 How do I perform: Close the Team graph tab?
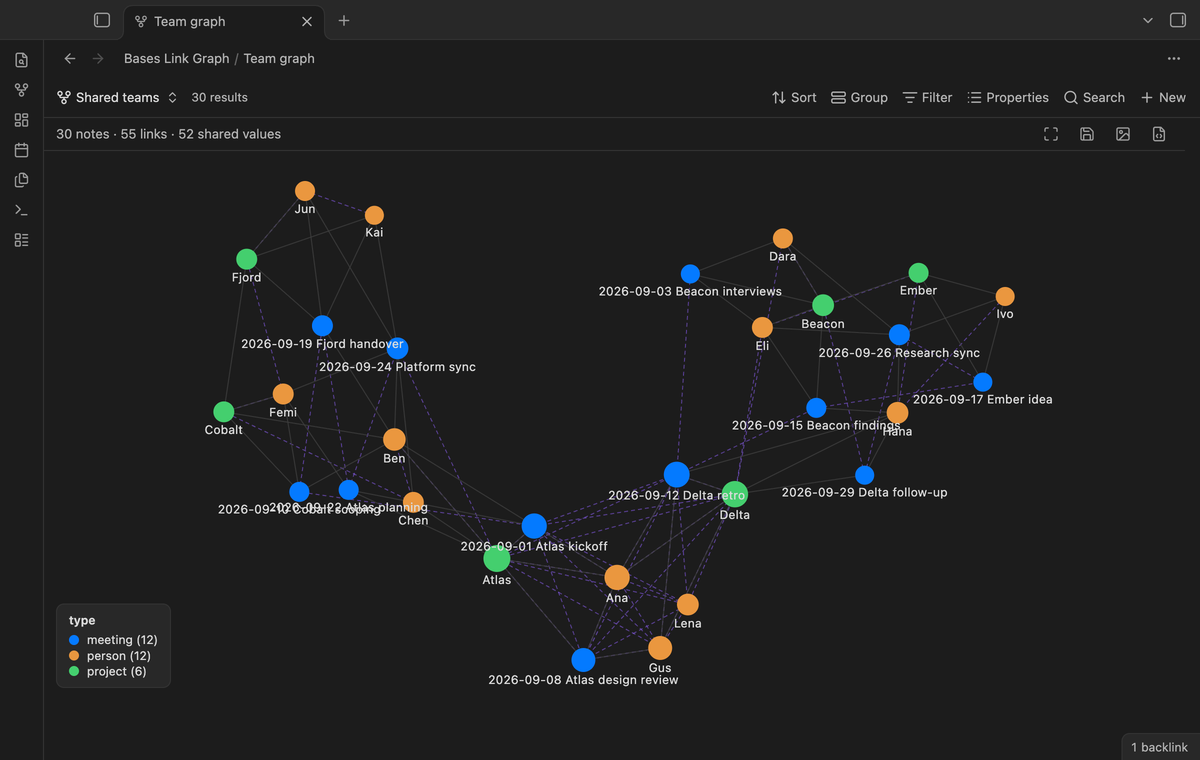tap(307, 21)
